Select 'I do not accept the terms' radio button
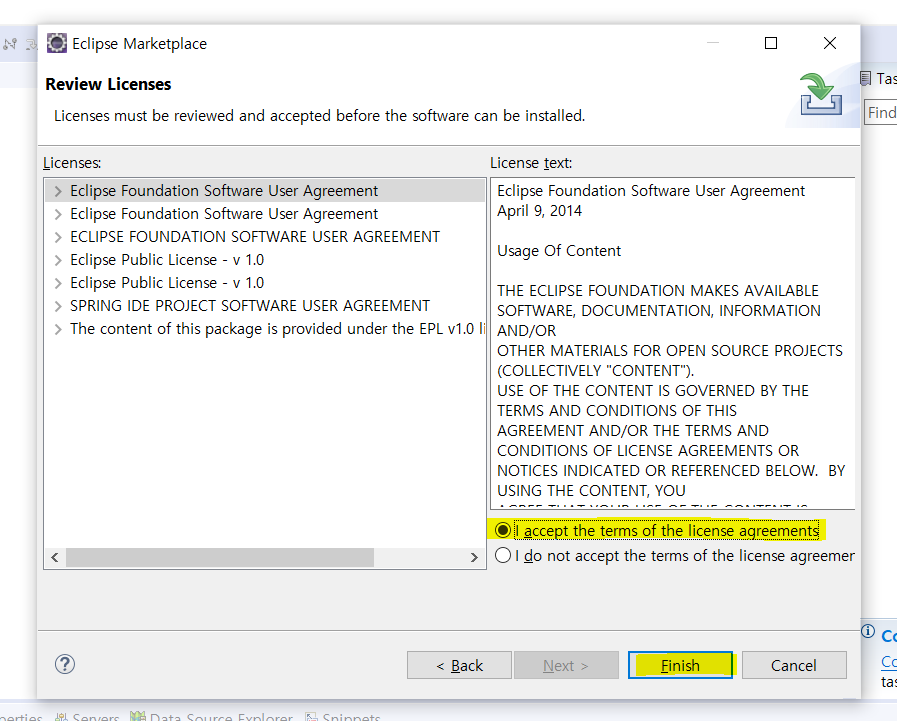897x721 pixels. (x=503, y=555)
